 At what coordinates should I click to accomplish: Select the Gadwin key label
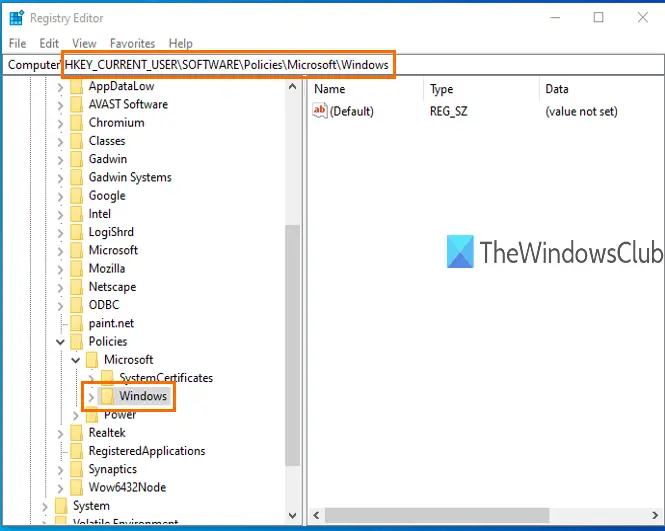(x=108, y=159)
